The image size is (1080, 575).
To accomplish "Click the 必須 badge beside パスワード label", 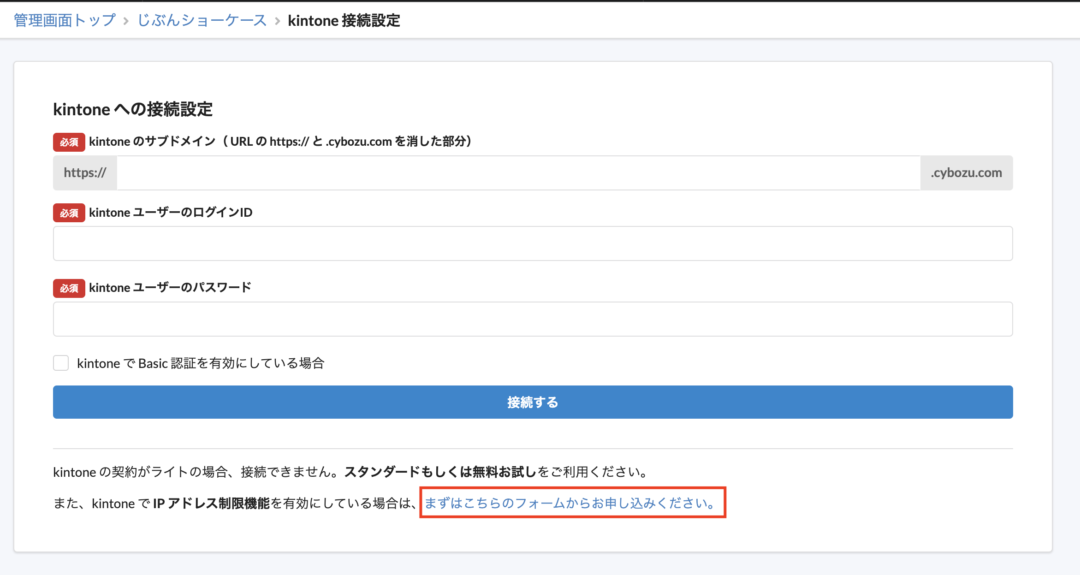I will (x=69, y=288).
